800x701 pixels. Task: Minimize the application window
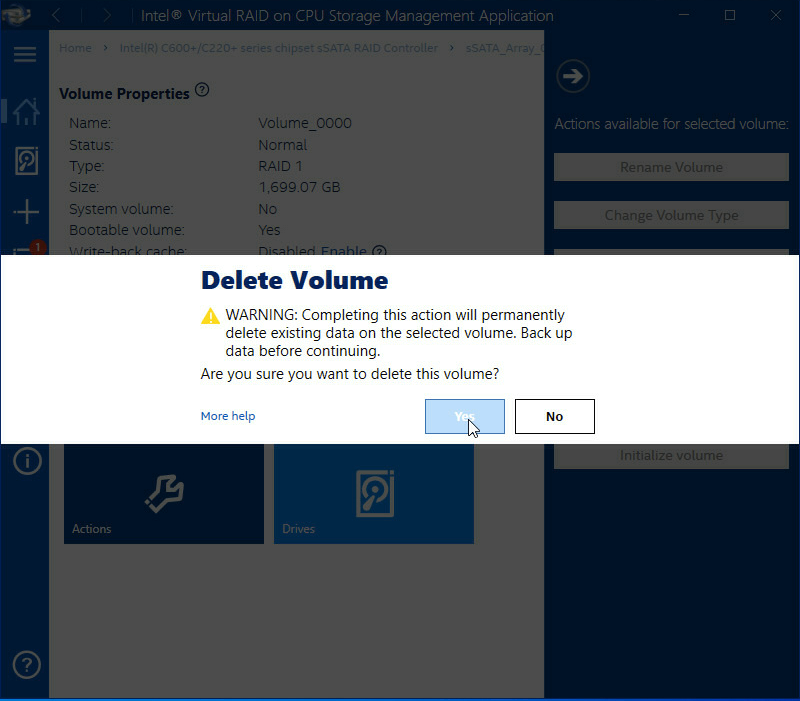(684, 15)
